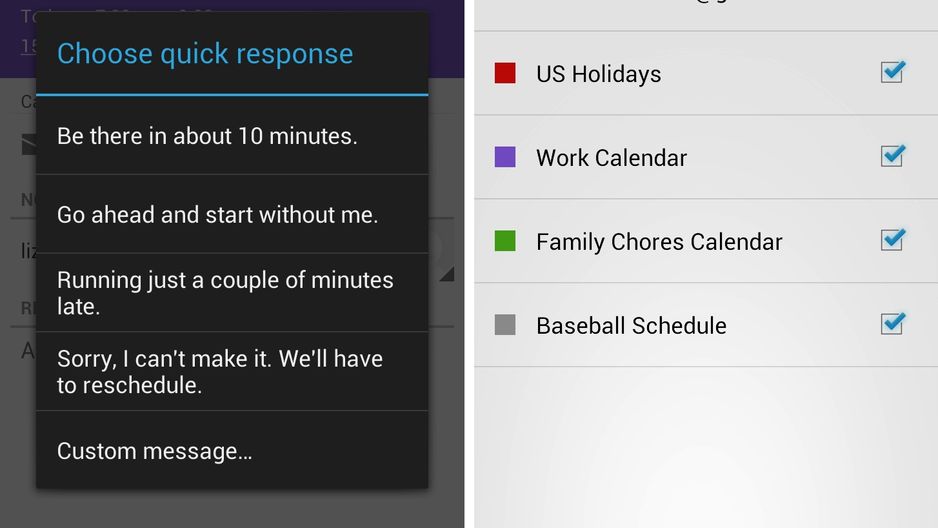Tap the Family Chores Calendar label
The width and height of the screenshot is (938, 528).
[659, 242]
